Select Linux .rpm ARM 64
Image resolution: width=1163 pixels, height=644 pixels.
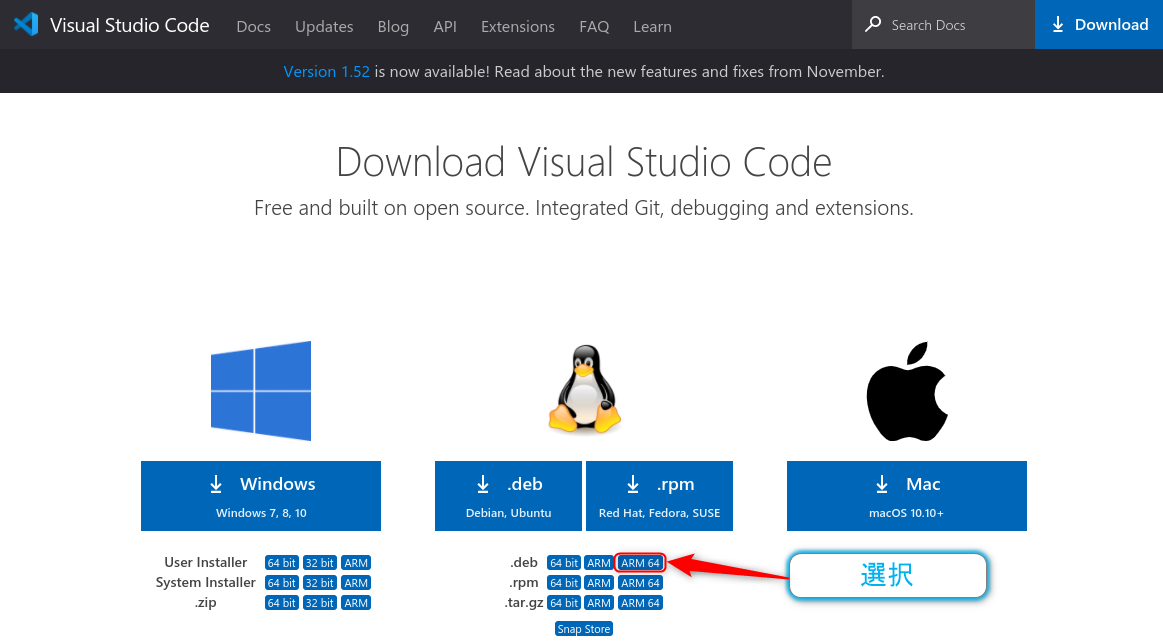(640, 582)
